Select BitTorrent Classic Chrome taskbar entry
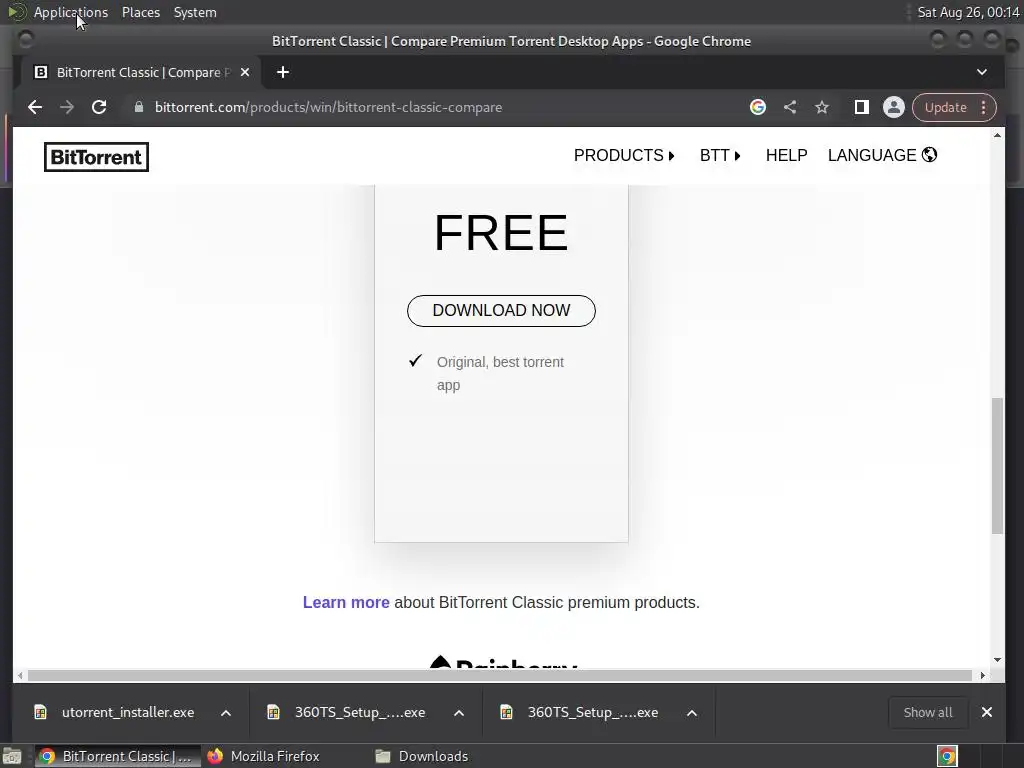This screenshot has height=768, width=1024. tap(116, 756)
